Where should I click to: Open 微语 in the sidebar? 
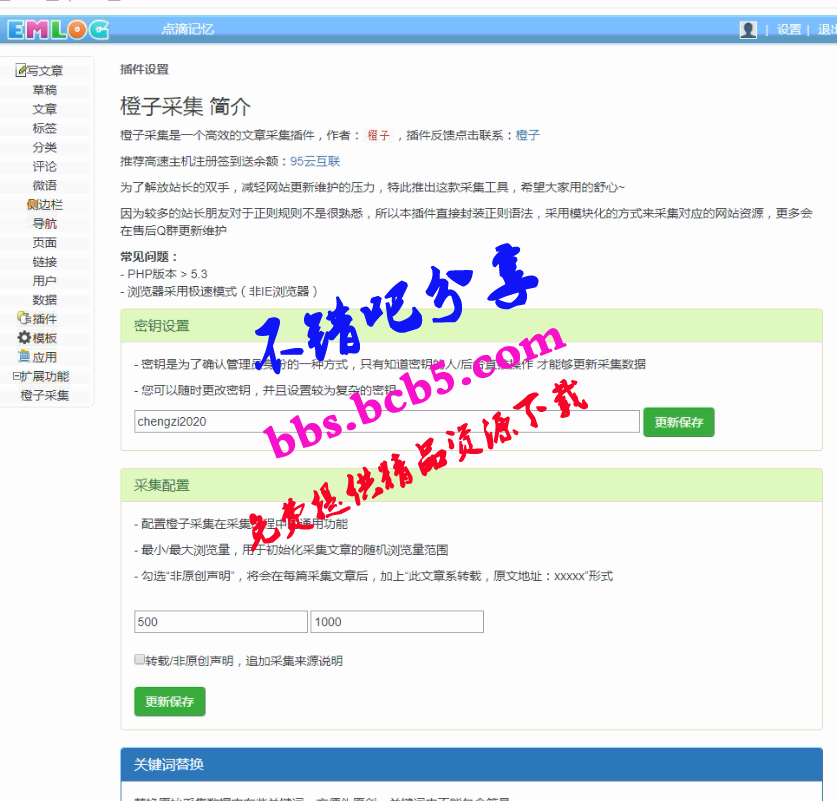coord(45,185)
